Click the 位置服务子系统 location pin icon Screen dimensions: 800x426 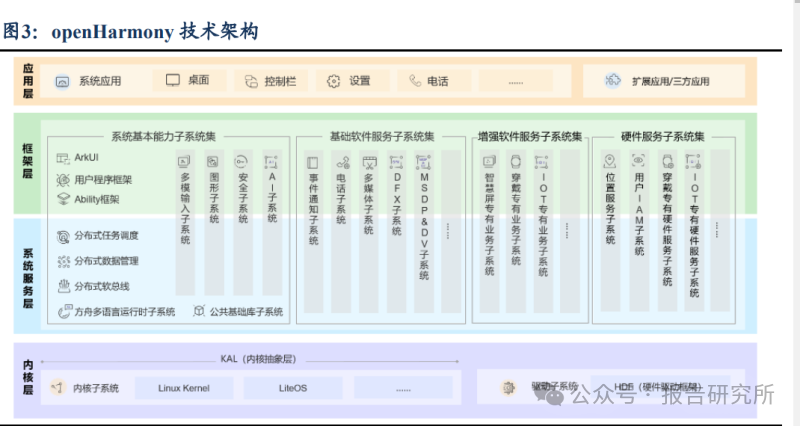click(x=610, y=162)
